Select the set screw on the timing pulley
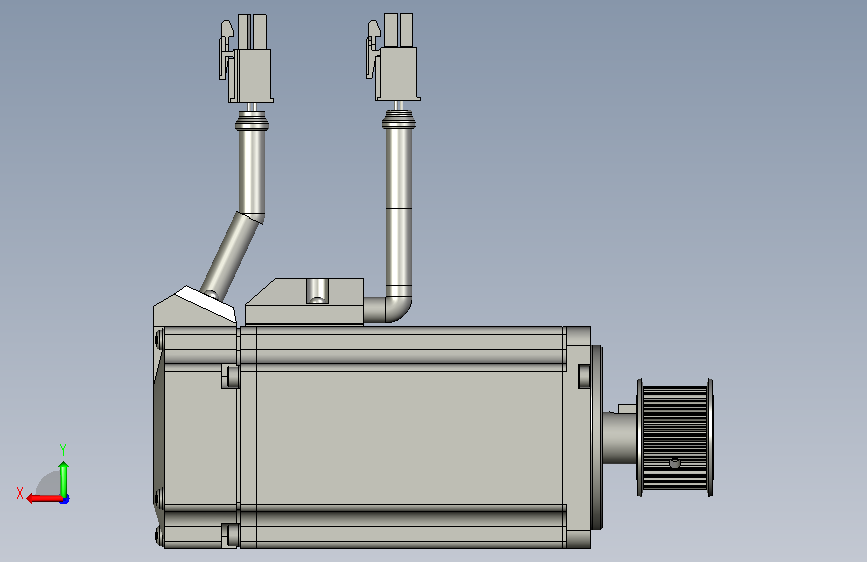867x562 pixels. (x=674, y=463)
